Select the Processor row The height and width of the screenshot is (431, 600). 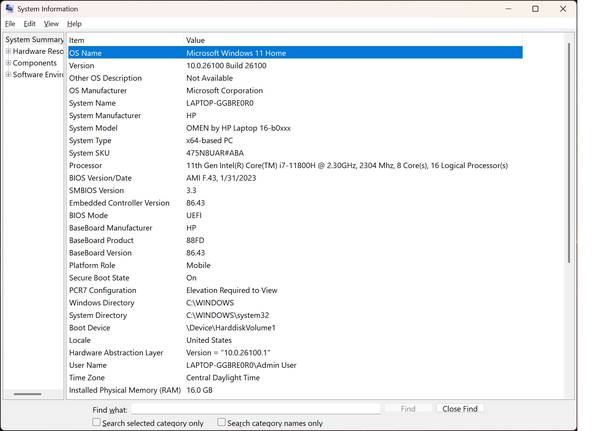[295, 165]
